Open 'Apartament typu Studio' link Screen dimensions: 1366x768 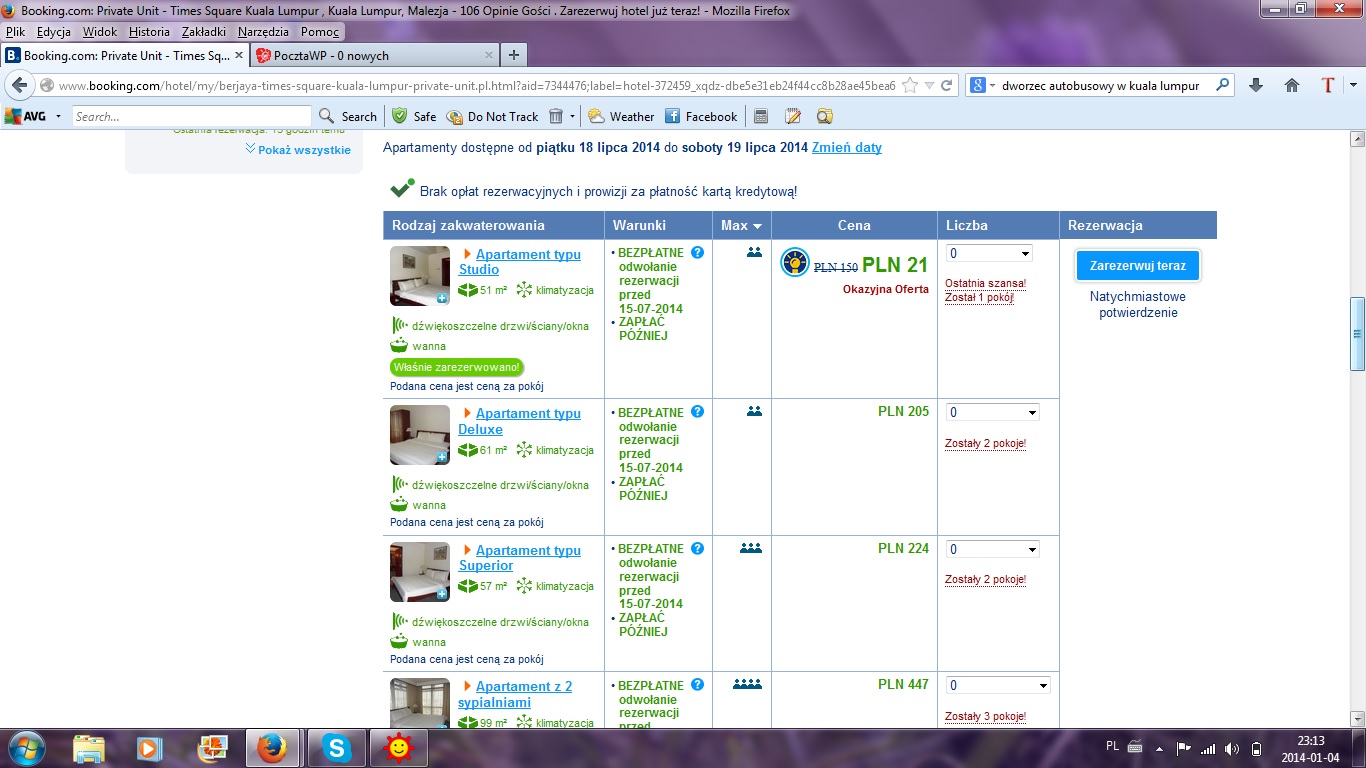[x=519, y=262]
